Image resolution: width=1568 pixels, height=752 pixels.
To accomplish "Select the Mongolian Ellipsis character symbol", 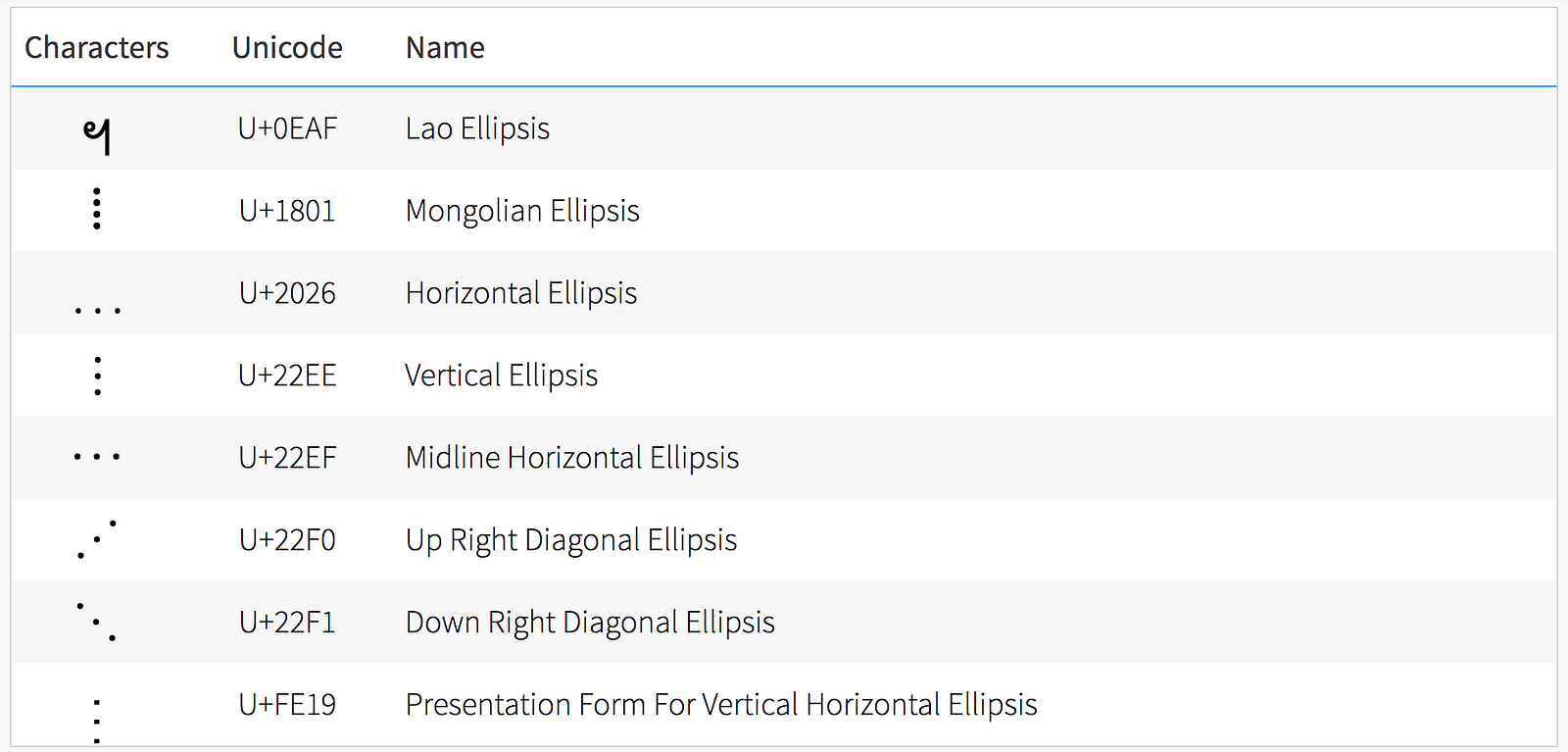I will click(x=96, y=209).
